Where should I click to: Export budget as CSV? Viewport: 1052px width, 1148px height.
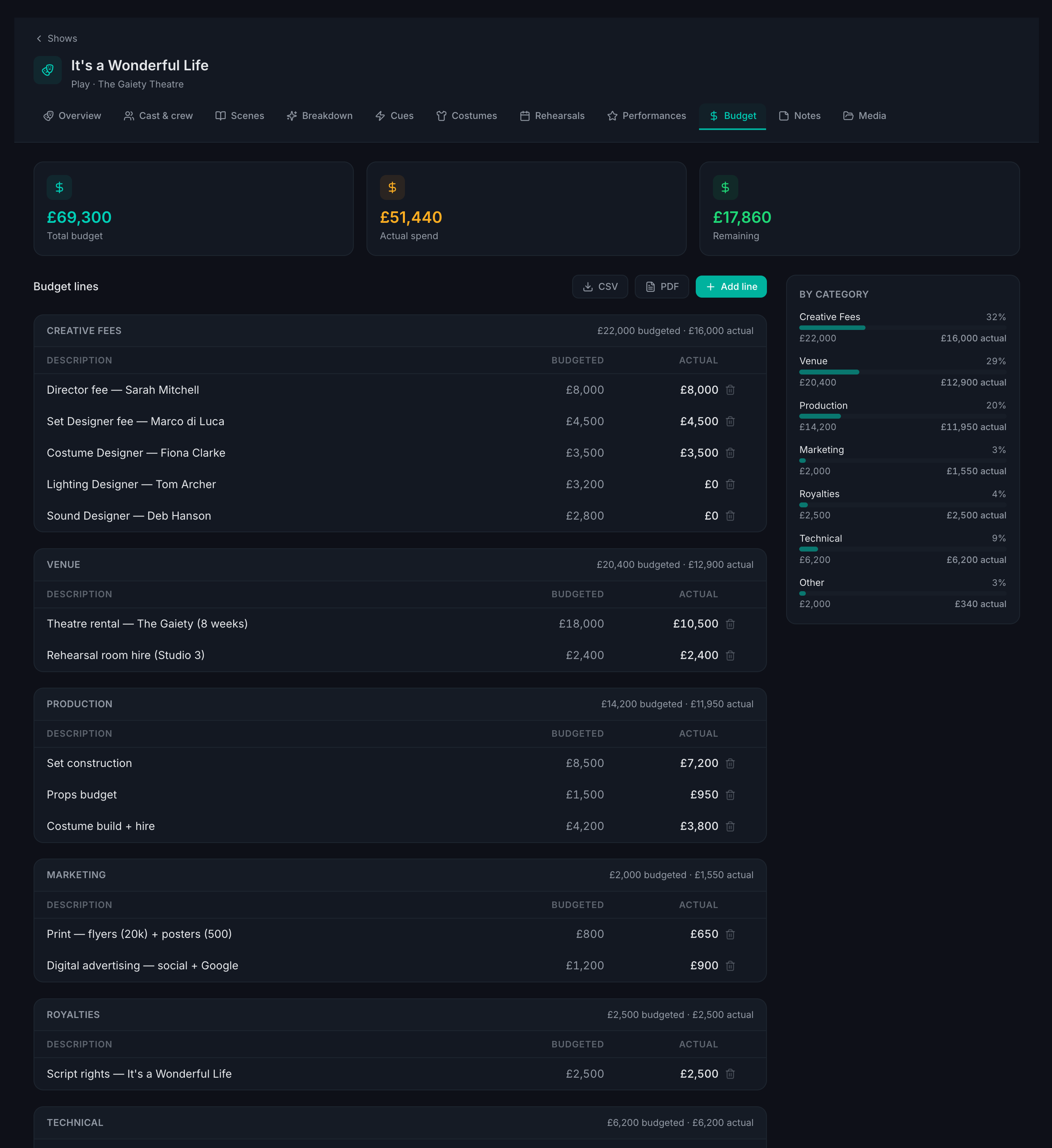pos(600,287)
